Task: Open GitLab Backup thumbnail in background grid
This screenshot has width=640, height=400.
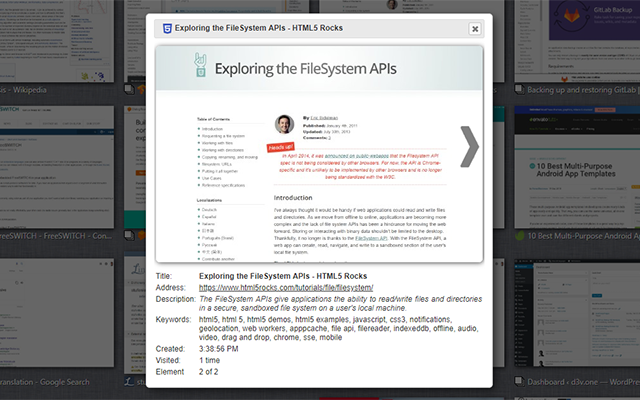Action: (577, 41)
